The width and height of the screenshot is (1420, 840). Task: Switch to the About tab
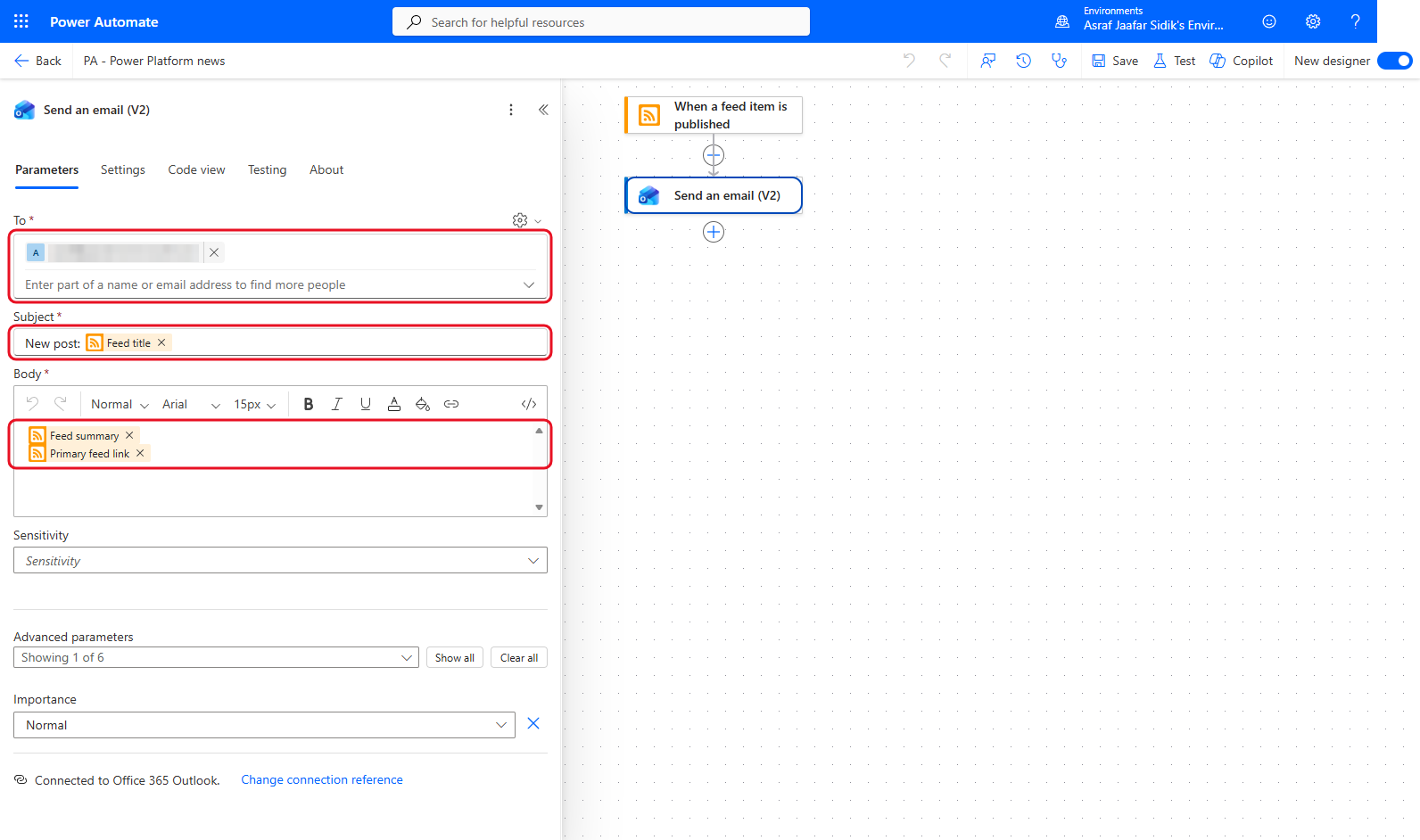click(x=326, y=169)
